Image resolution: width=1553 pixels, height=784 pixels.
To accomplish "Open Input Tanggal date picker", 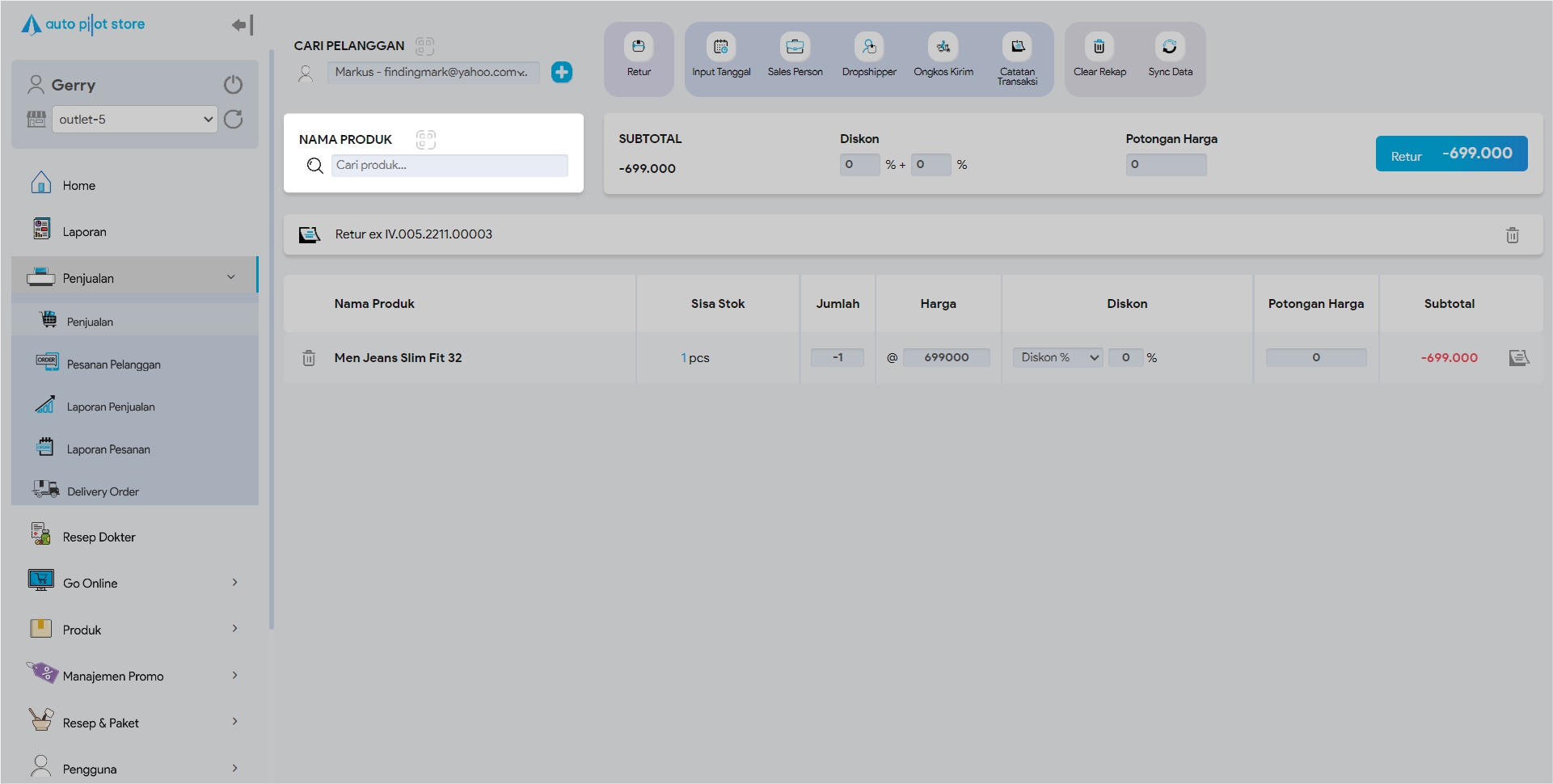I will tap(720, 48).
